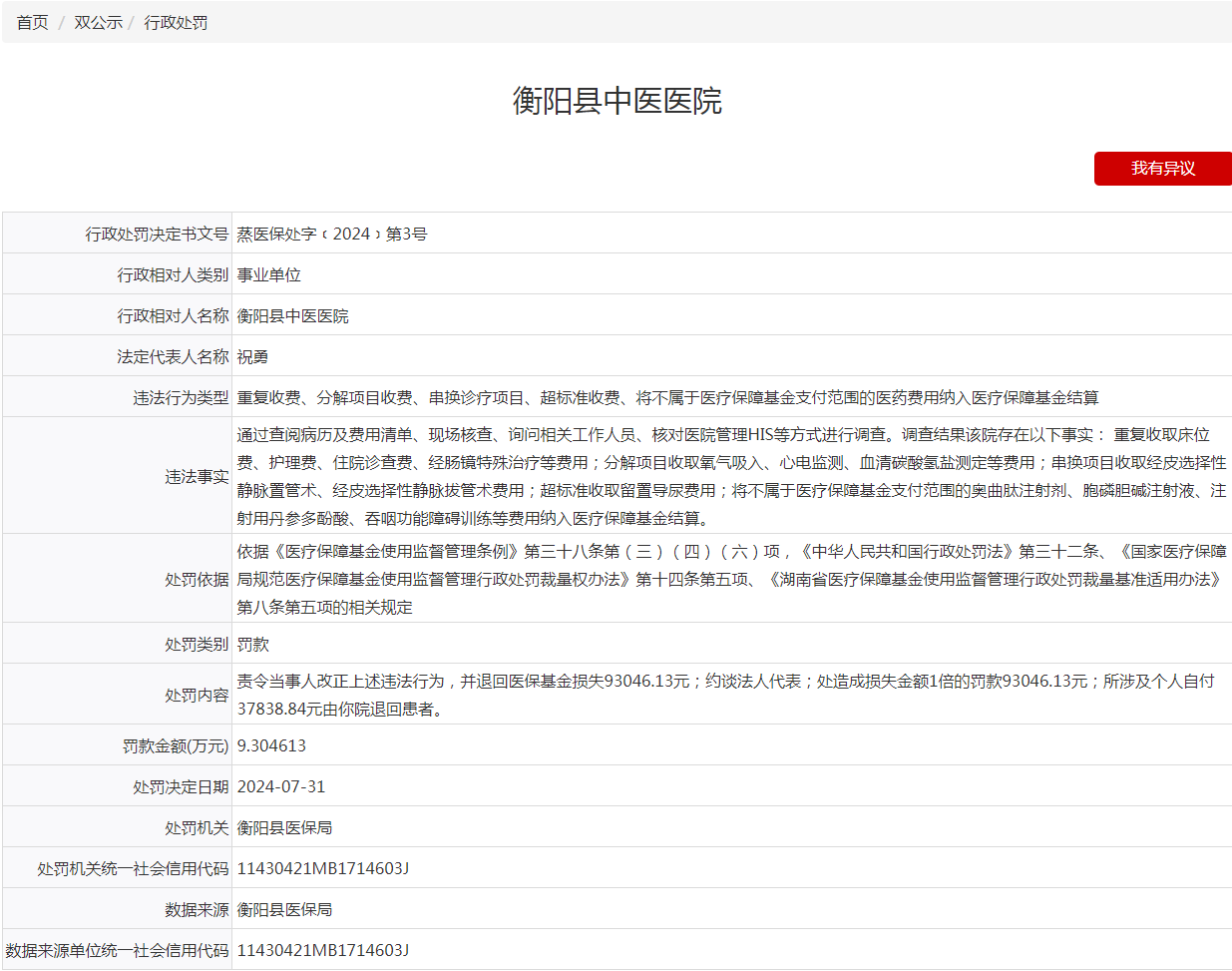Click the 违法事实 description paragraph
This screenshot has height=971, width=1232.
(730, 476)
